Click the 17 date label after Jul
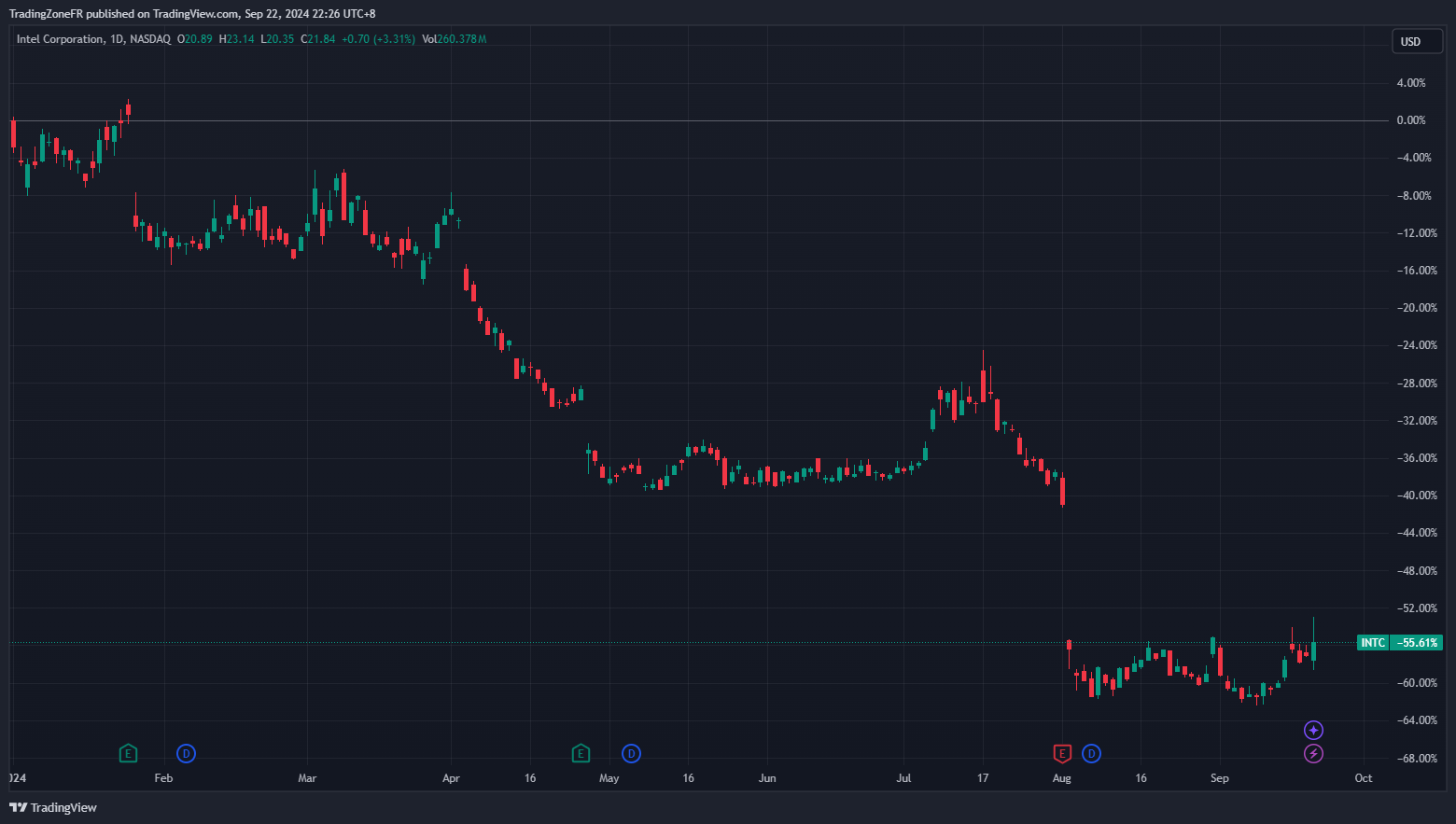 pyautogui.click(x=983, y=778)
